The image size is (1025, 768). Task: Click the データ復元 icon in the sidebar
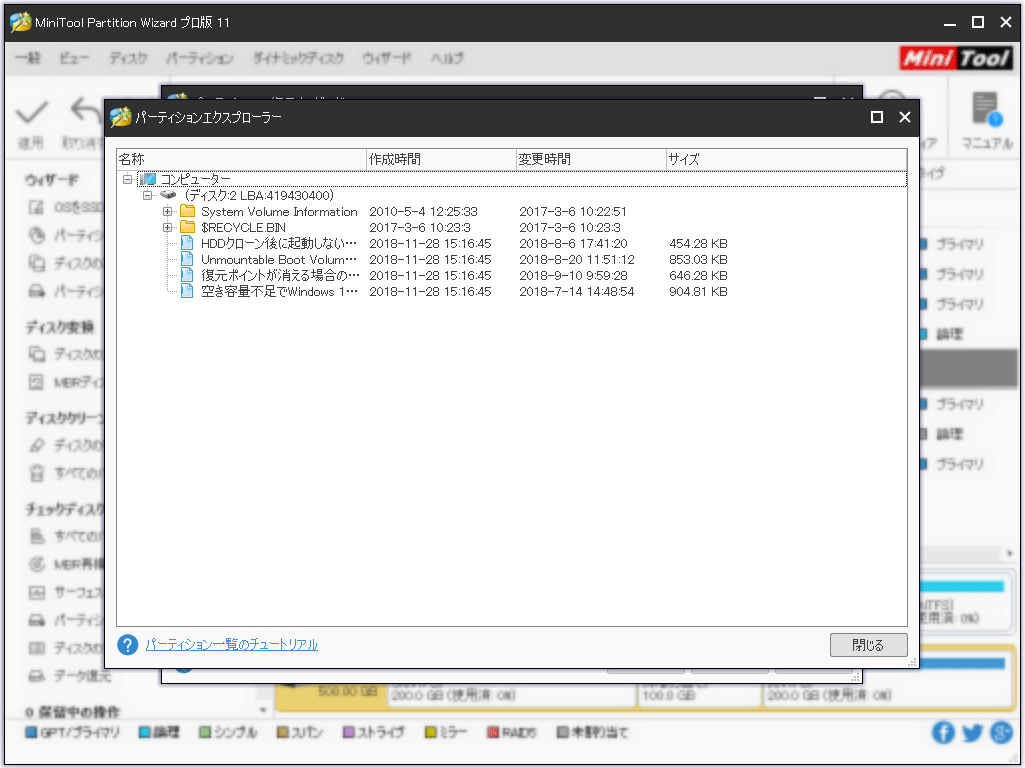[37, 676]
